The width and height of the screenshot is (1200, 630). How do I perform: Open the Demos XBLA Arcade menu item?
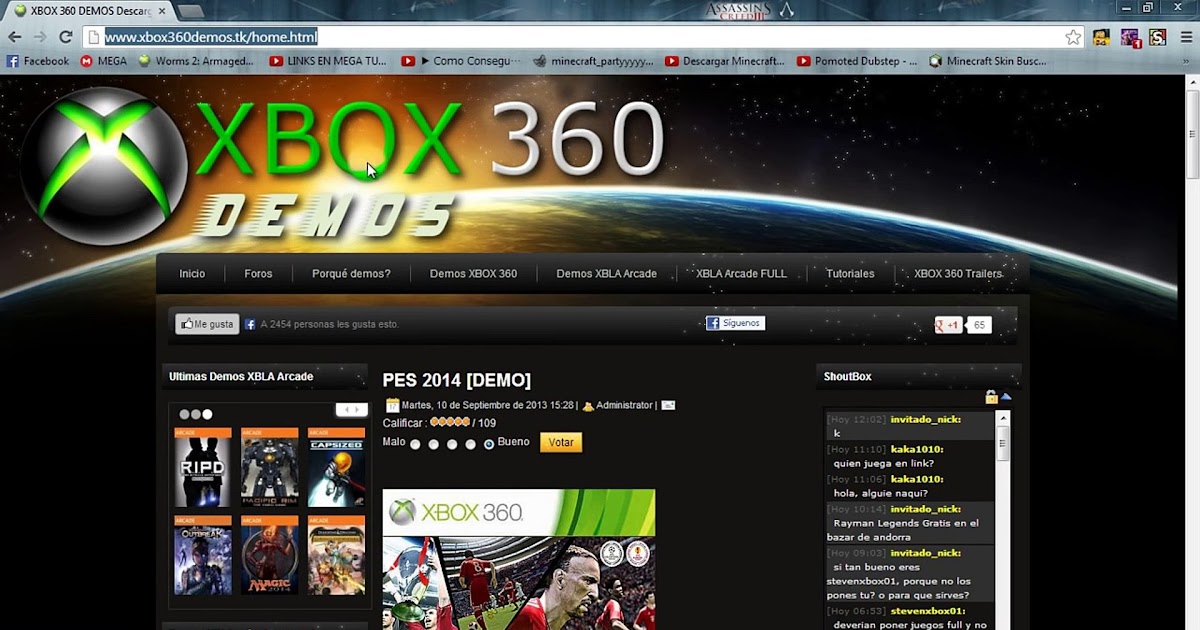pyautogui.click(x=606, y=273)
